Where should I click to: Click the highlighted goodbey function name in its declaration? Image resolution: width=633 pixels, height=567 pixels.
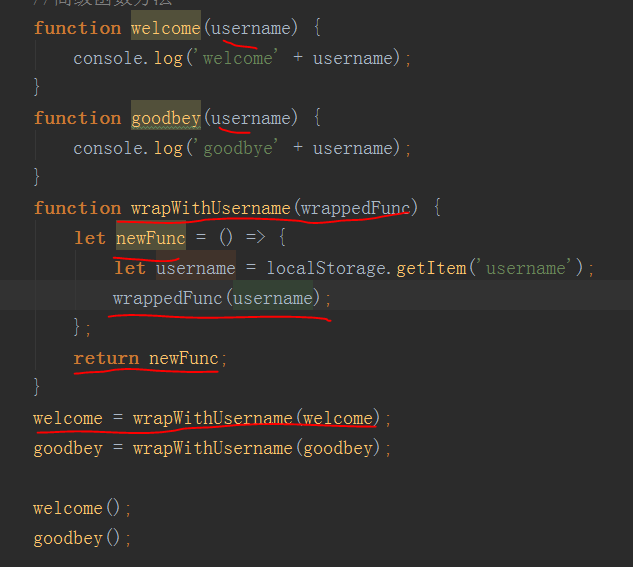(x=165, y=118)
